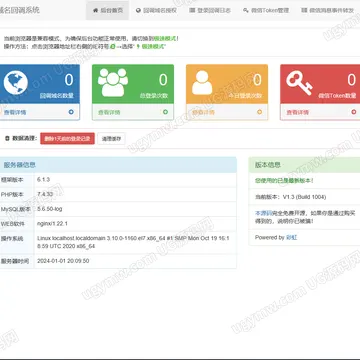Screen dimensions: 360x360
Task: Click the database icon beside 数据清理
Action: click(x=7, y=138)
